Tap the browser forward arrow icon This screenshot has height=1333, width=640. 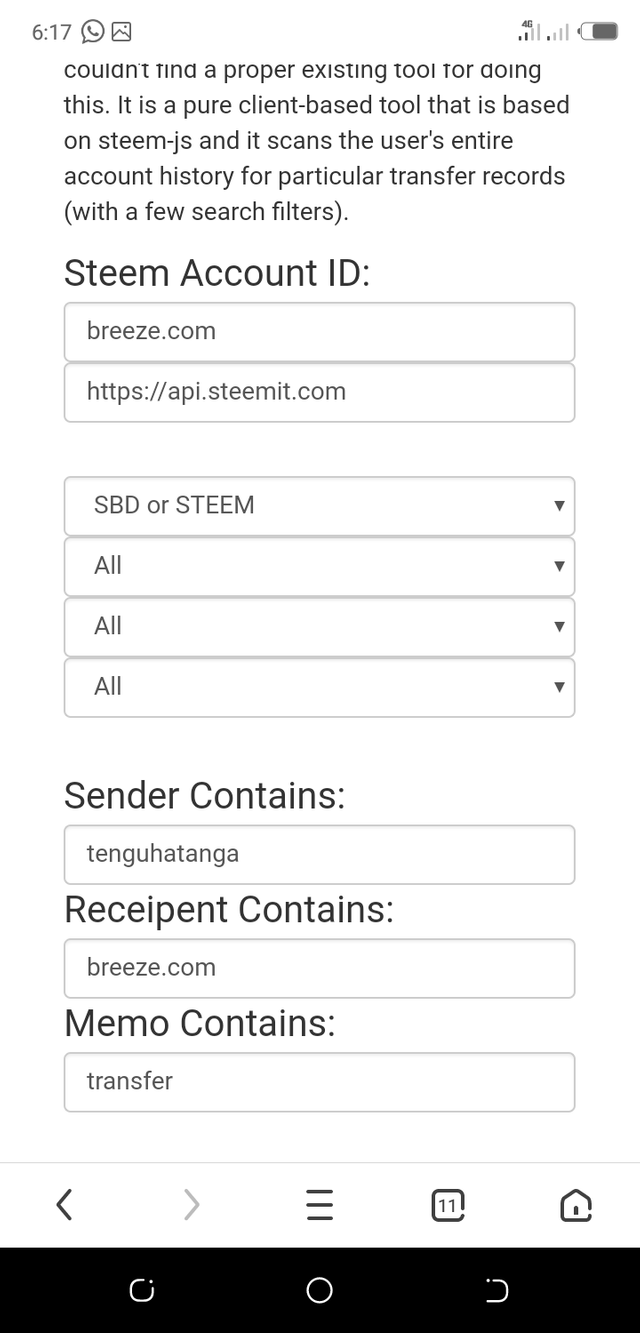click(x=192, y=1205)
